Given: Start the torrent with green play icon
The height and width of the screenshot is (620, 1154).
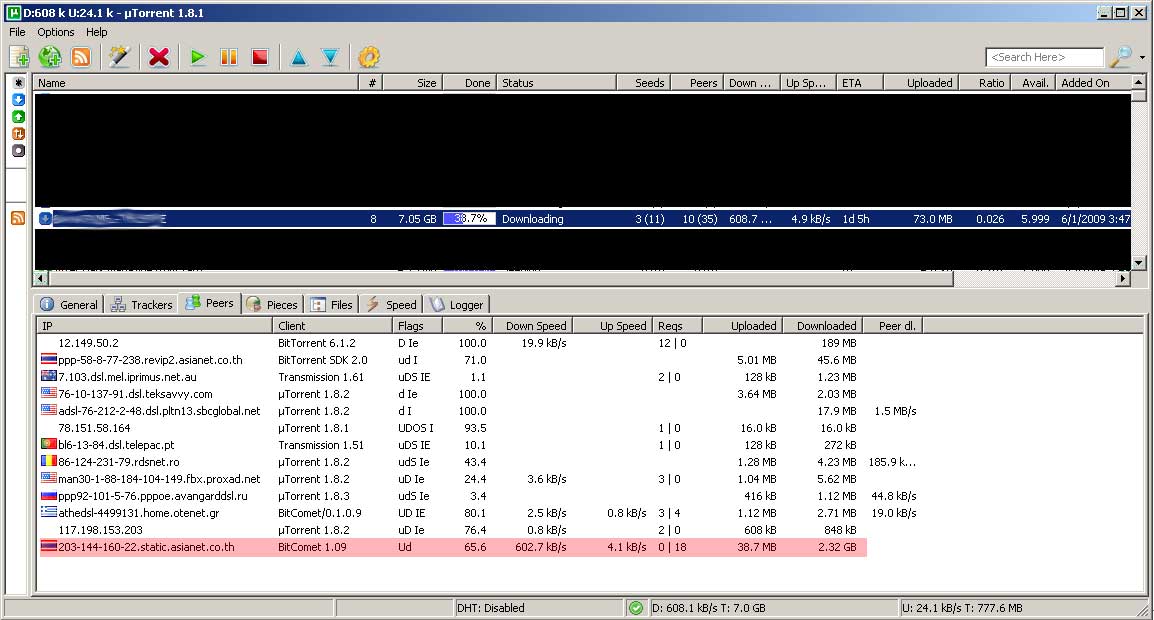Looking at the screenshot, I should pyautogui.click(x=197, y=57).
